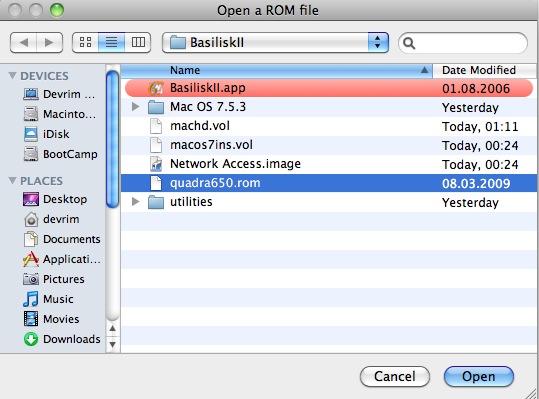
Task: Open the Pictures folder in sidebar
Action: pos(54,279)
